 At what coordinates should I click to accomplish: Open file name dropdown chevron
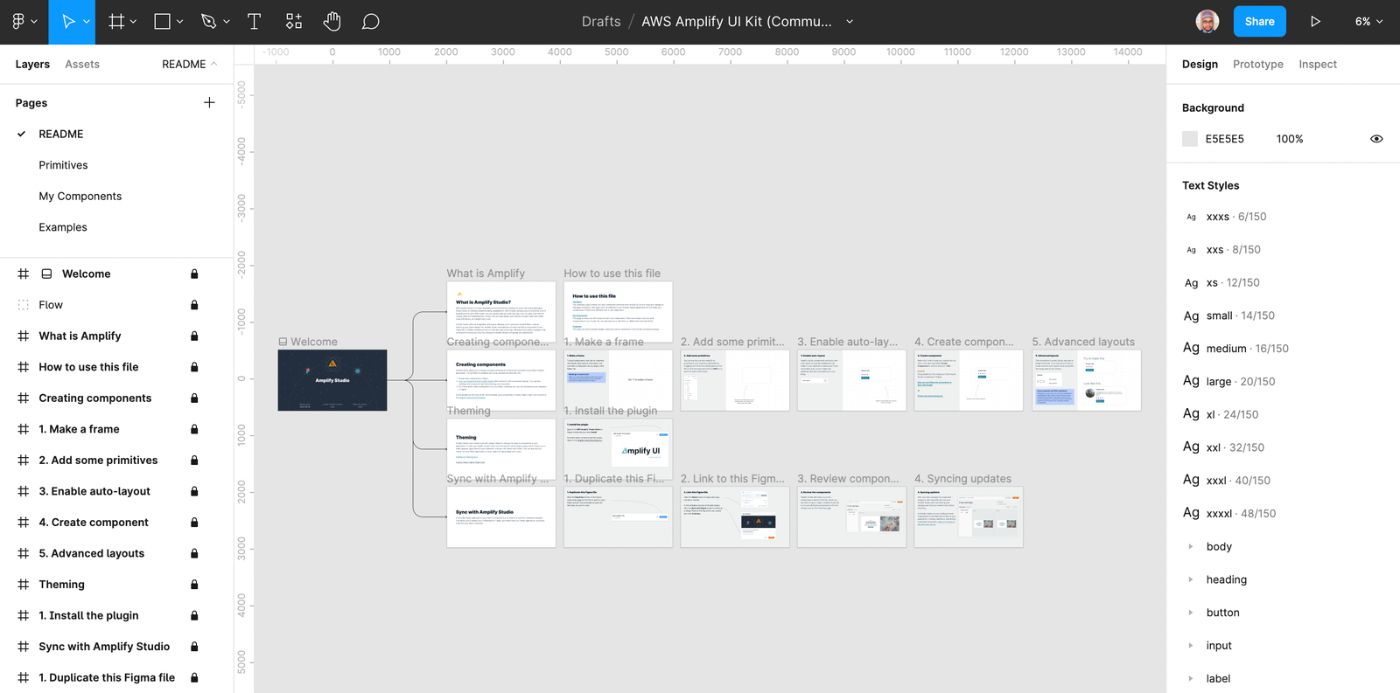[x=850, y=22]
